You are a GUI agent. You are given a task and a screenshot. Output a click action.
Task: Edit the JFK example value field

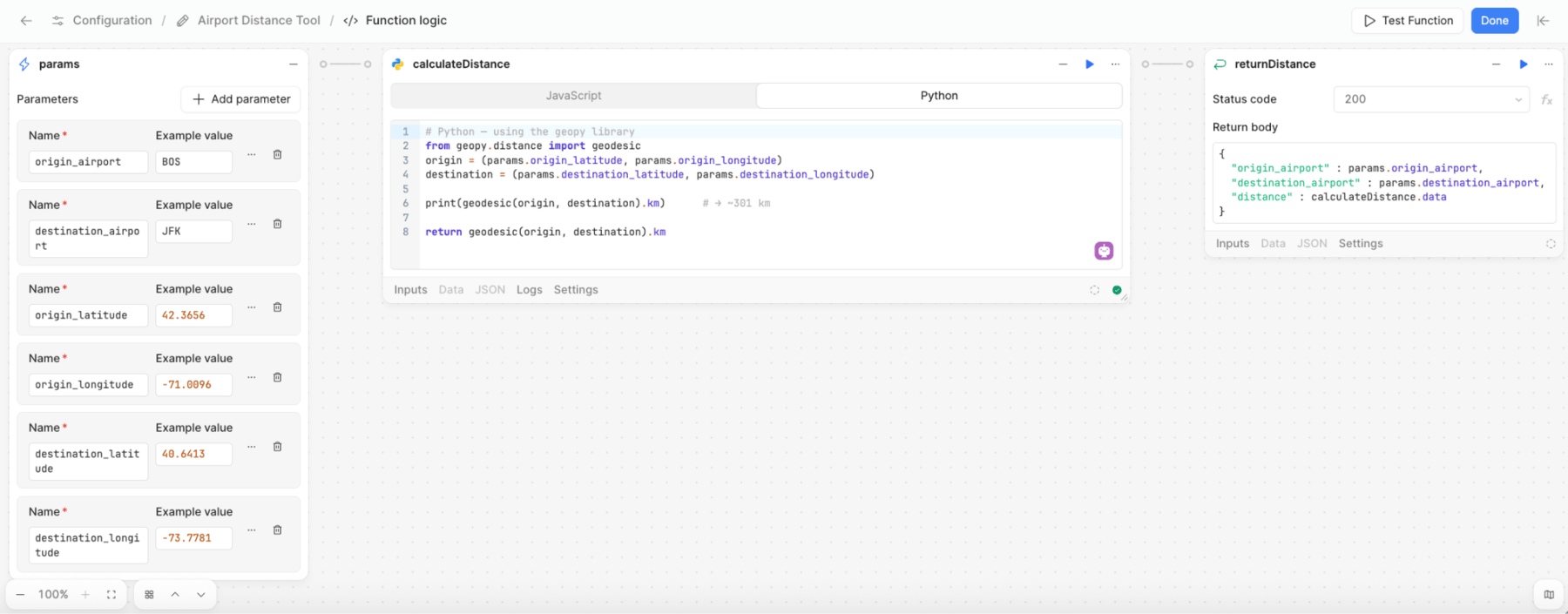pos(193,232)
